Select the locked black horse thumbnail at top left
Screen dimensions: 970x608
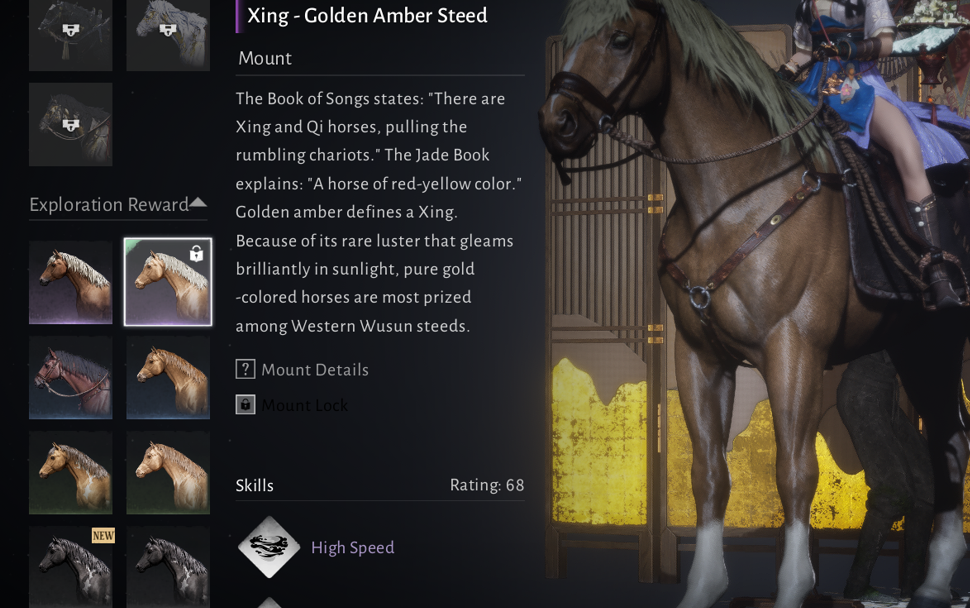click(71, 35)
